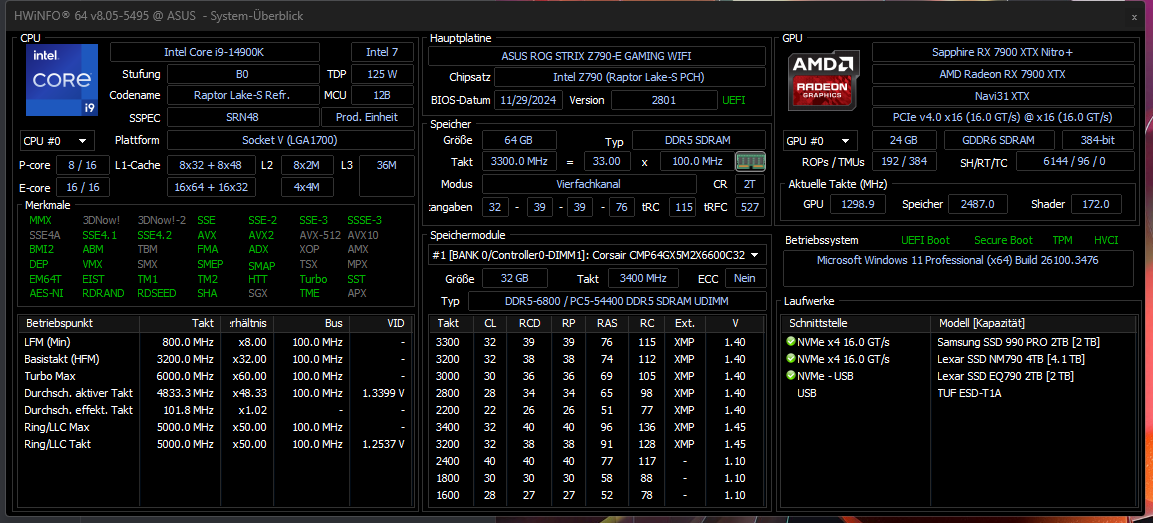Click the Schnittstelle column header
Viewport: 1153px width, 523px height.
pyautogui.click(x=857, y=323)
